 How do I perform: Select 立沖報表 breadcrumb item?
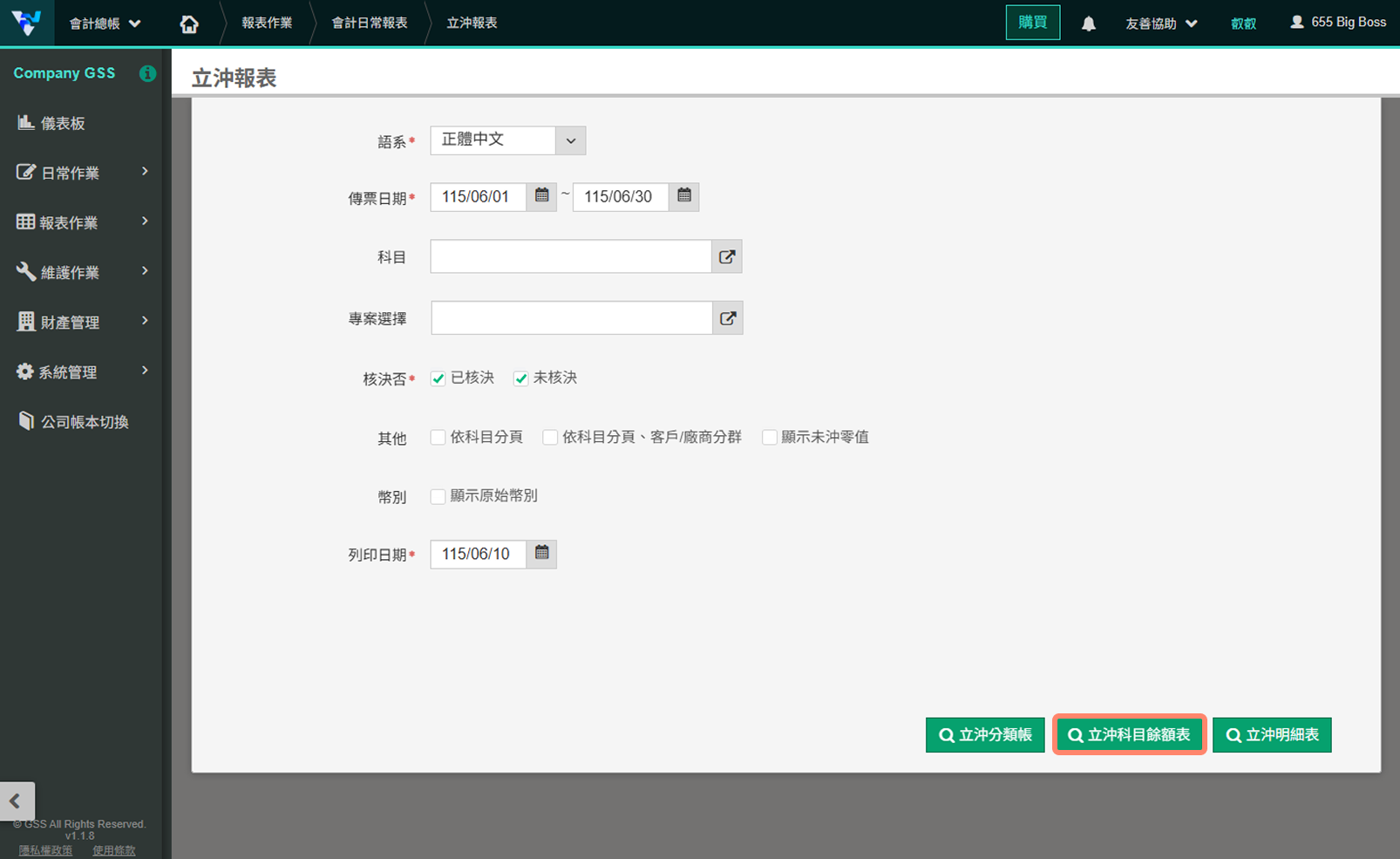(472, 23)
